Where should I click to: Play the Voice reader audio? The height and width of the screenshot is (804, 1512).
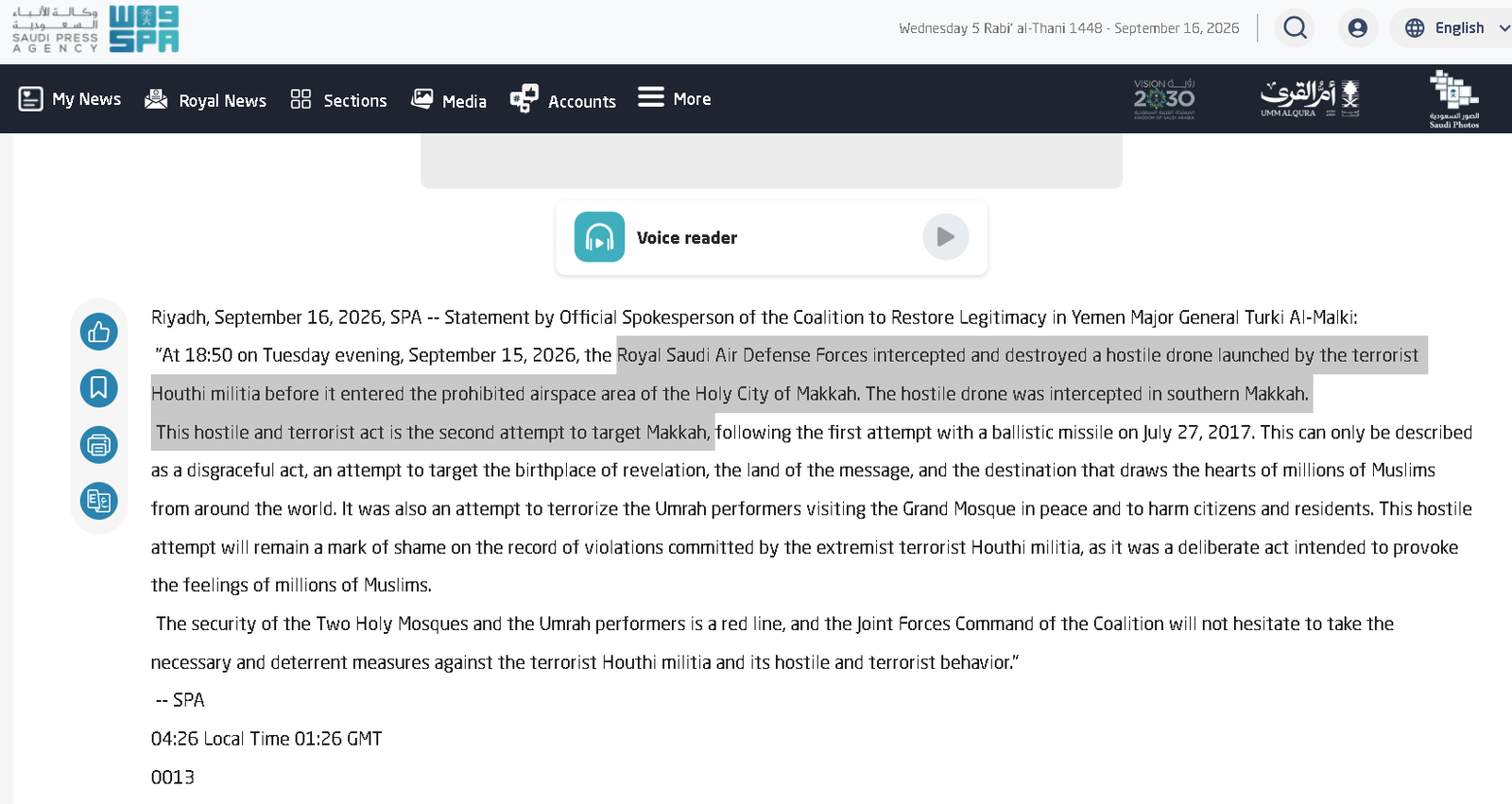pos(946,237)
